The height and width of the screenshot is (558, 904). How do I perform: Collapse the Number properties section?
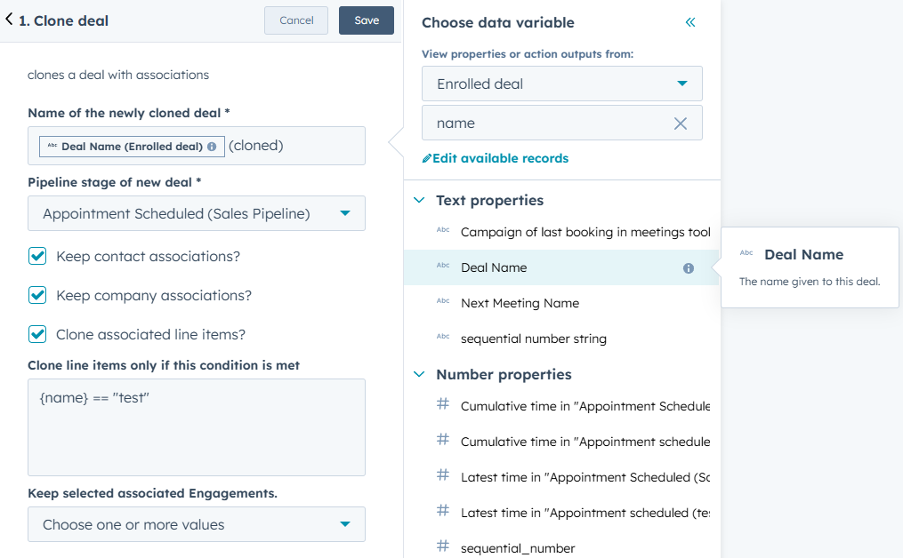tap(419, 374)
